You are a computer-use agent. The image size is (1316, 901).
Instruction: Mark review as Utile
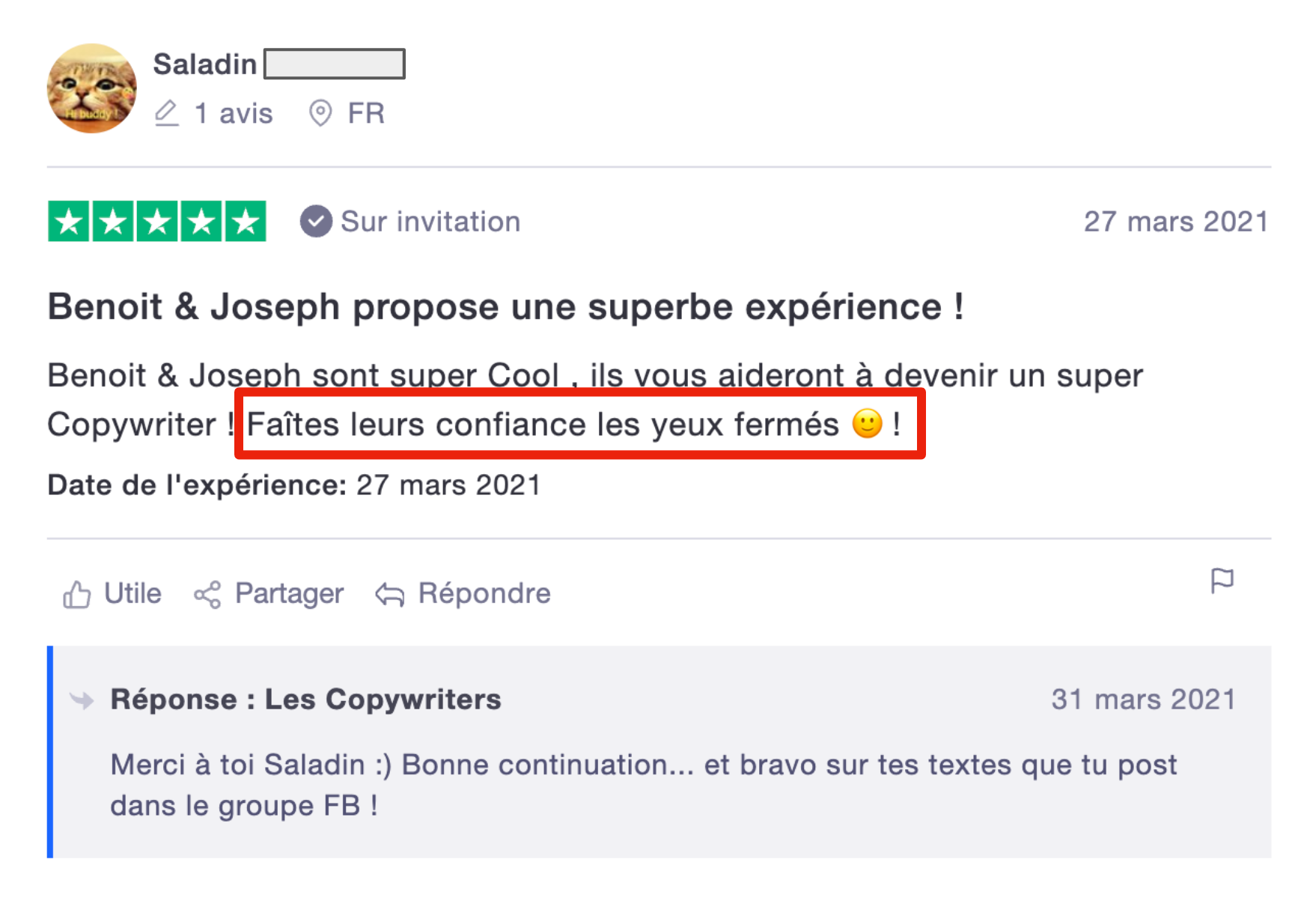[132, 594]
